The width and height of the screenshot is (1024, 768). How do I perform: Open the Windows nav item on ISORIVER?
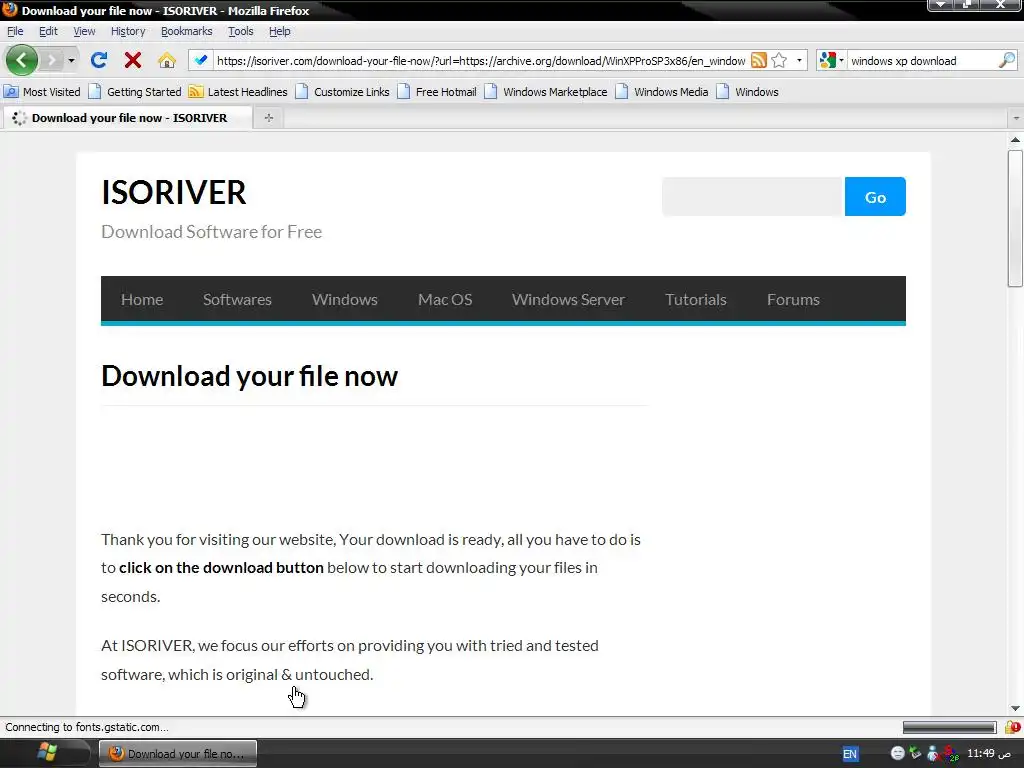coord(345,299)
